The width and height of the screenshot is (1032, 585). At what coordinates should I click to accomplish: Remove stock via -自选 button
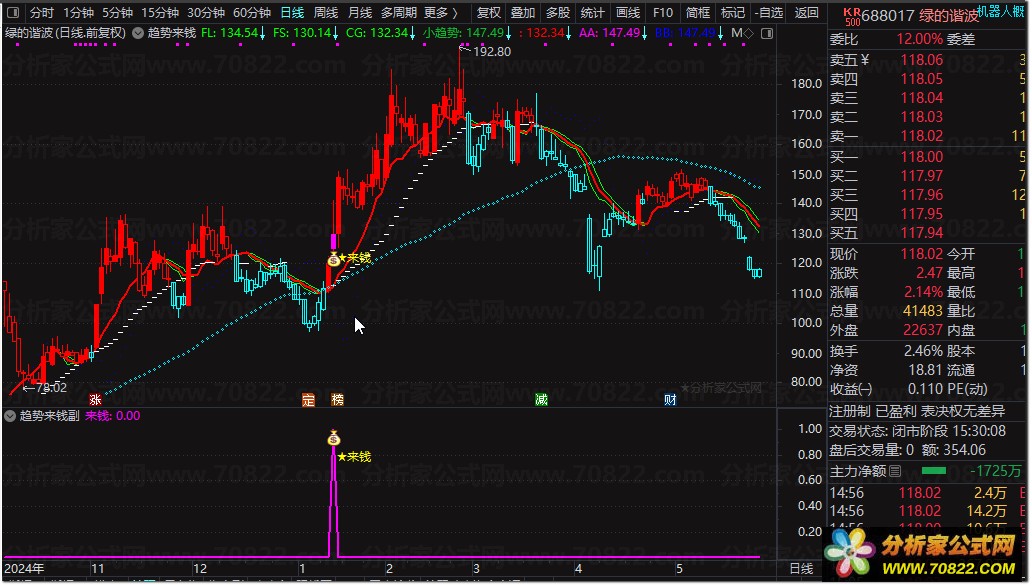(769, 13)
